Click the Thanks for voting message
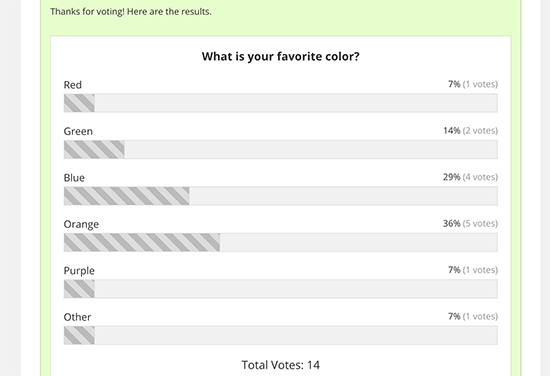 [131, 12]
